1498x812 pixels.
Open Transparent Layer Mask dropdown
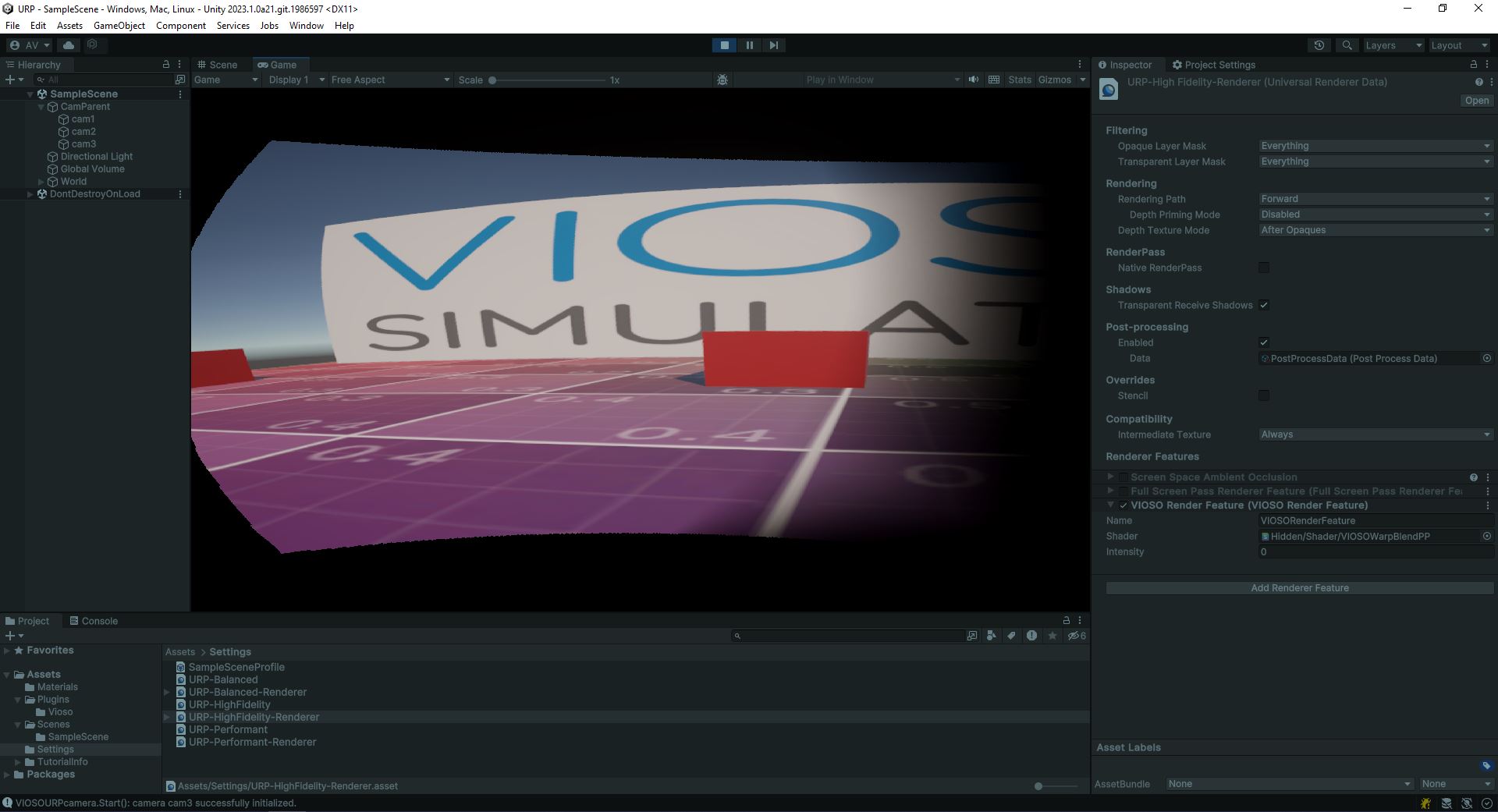coord(1376,161)
